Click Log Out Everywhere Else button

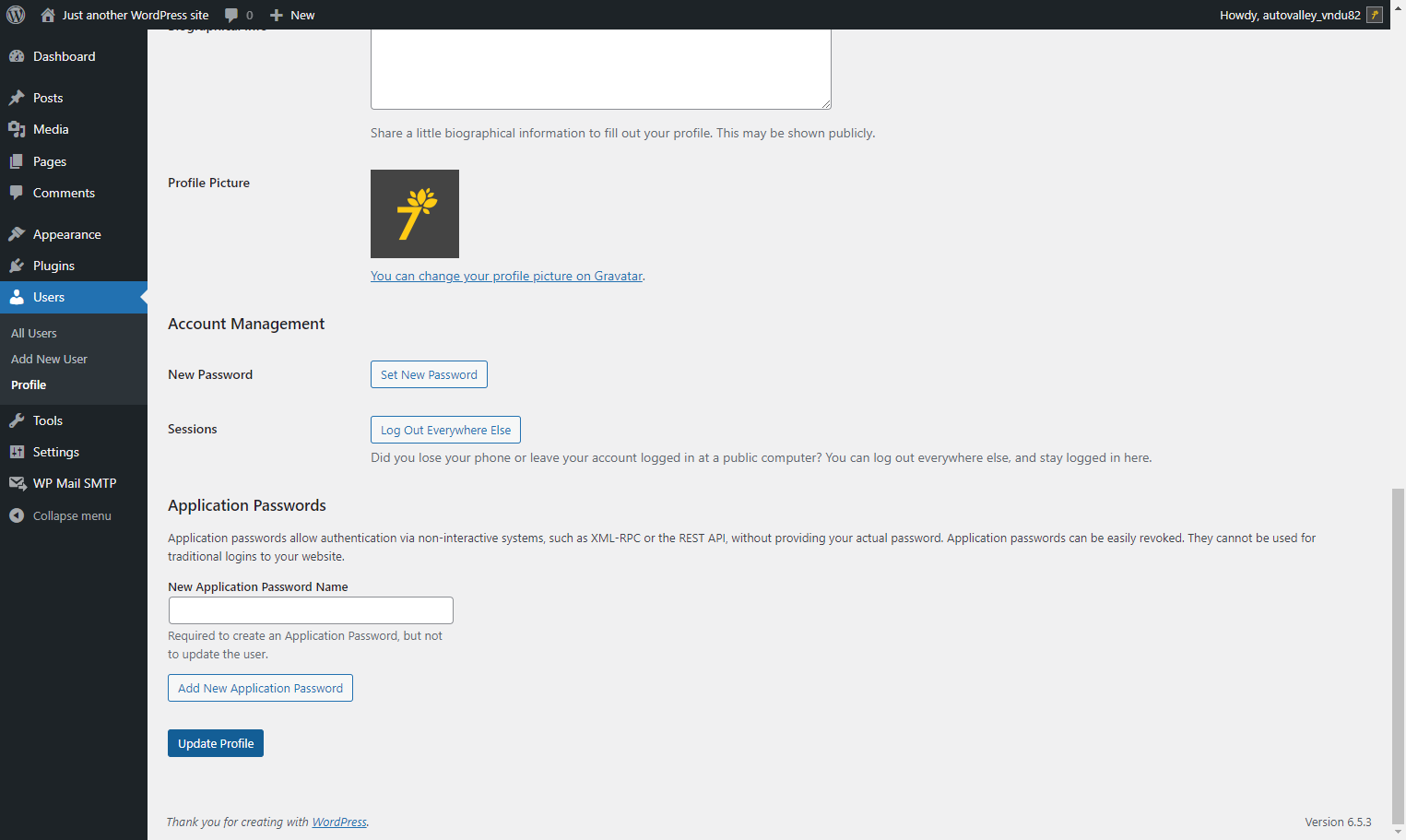445,430
